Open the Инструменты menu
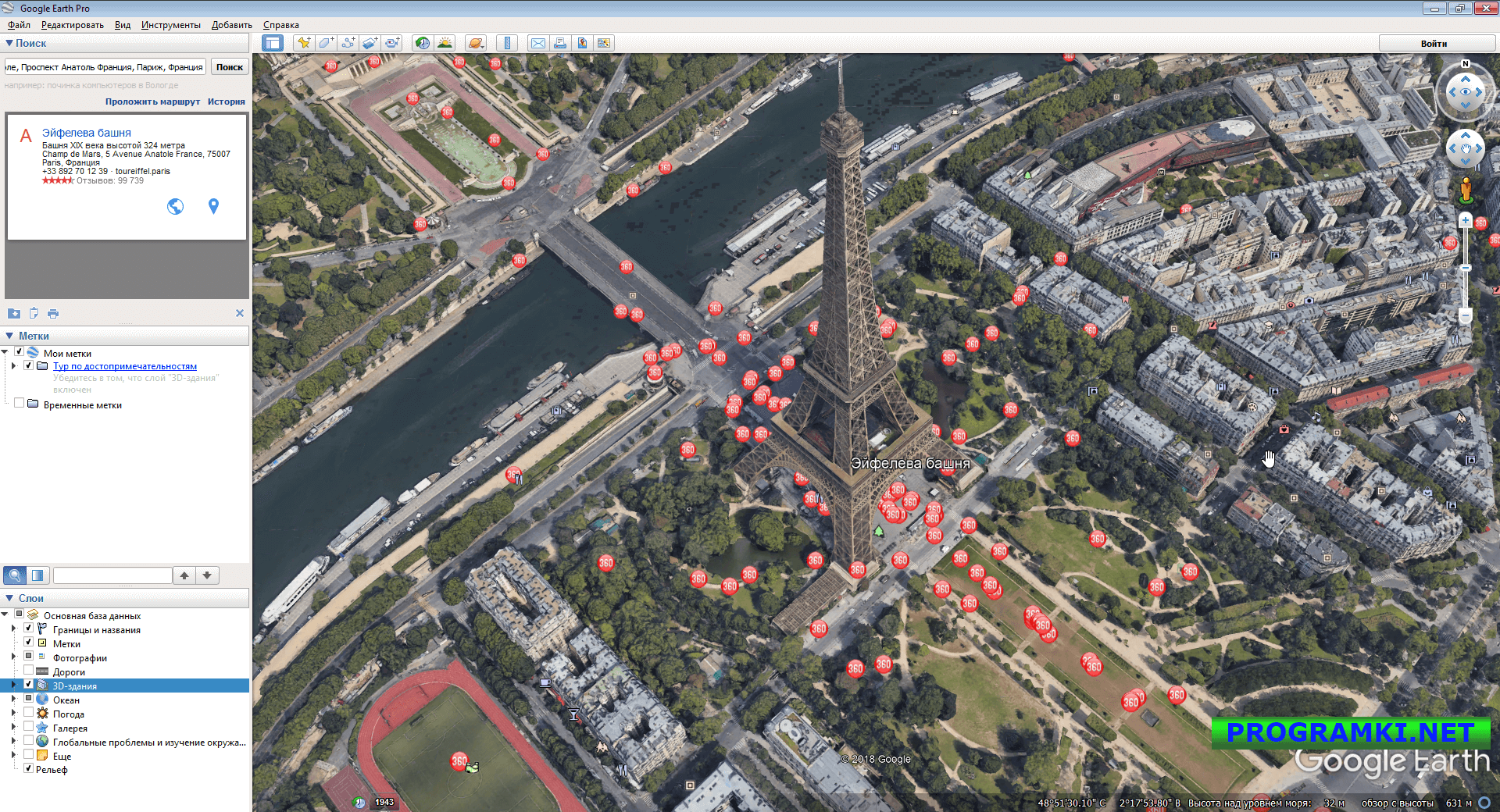 170,24
